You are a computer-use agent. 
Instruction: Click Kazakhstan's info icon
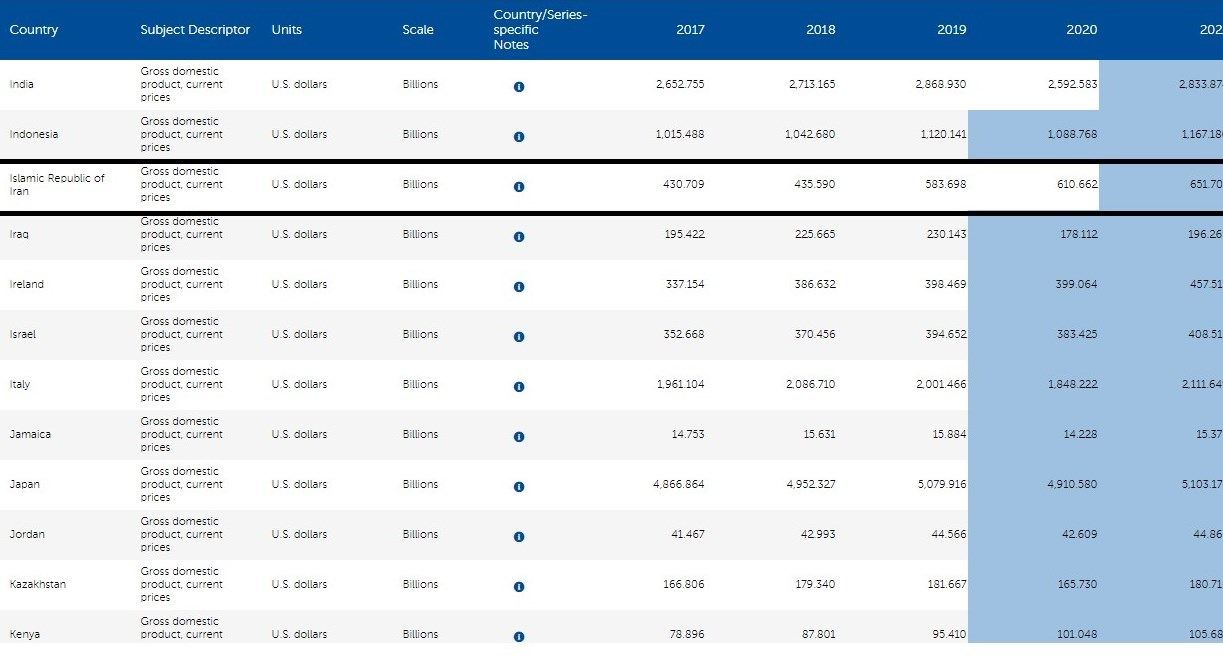(x=518, y=587)
